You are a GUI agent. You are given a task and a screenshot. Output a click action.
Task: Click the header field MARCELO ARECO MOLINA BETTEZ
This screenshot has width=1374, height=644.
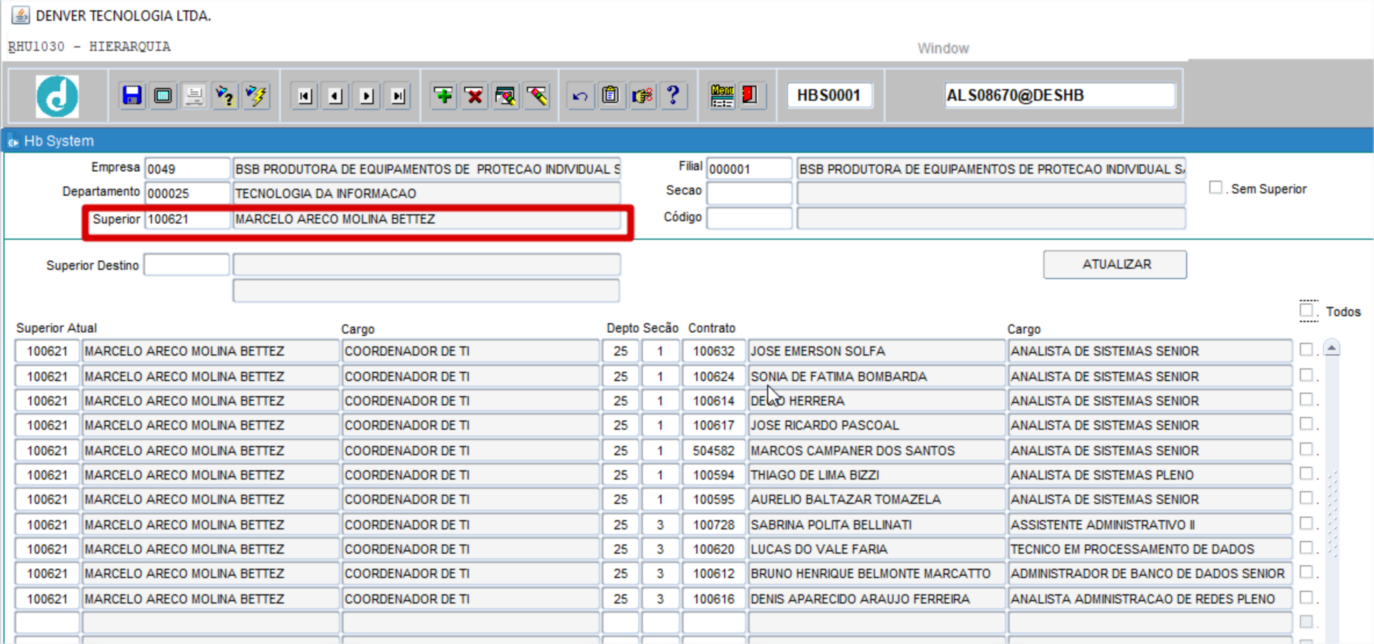point(426,218)
